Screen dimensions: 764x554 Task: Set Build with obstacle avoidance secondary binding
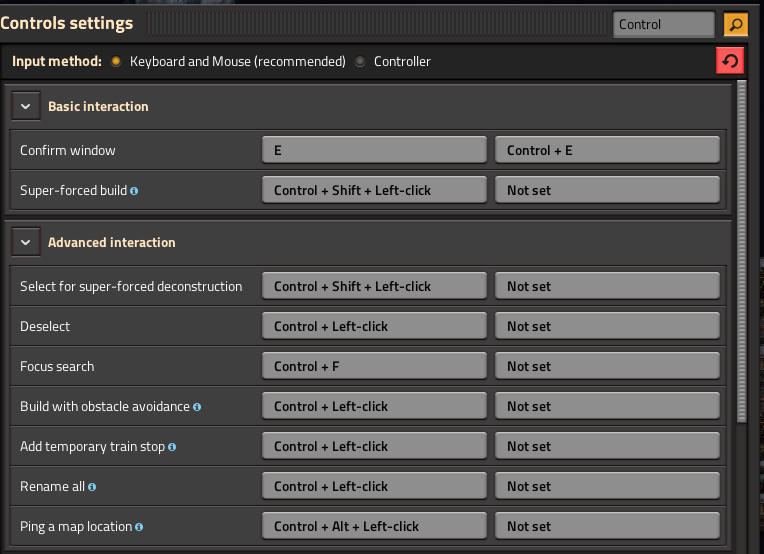(x=607, y=406)
